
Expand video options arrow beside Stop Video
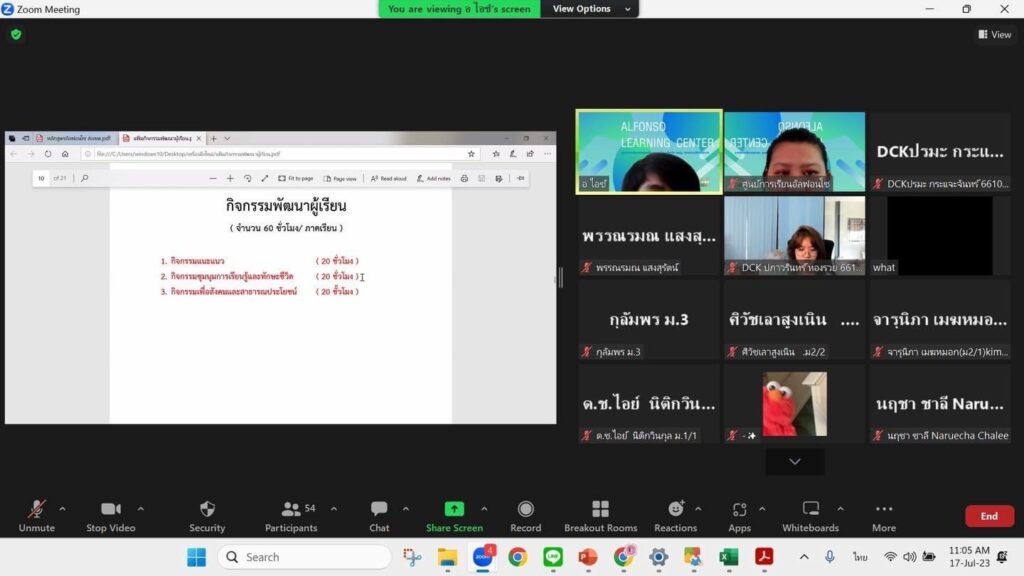pyautogui.click(x=140, y=508)
